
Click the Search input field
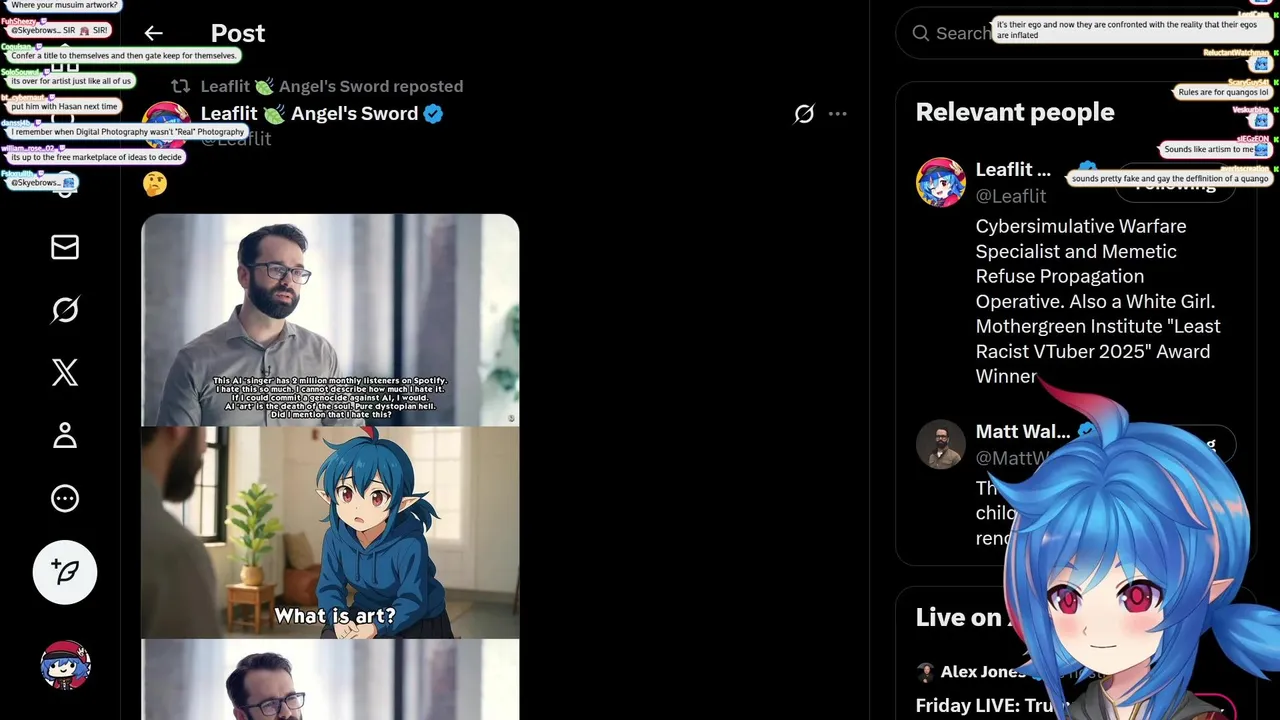pyautogui.click(x=962, y=34)
